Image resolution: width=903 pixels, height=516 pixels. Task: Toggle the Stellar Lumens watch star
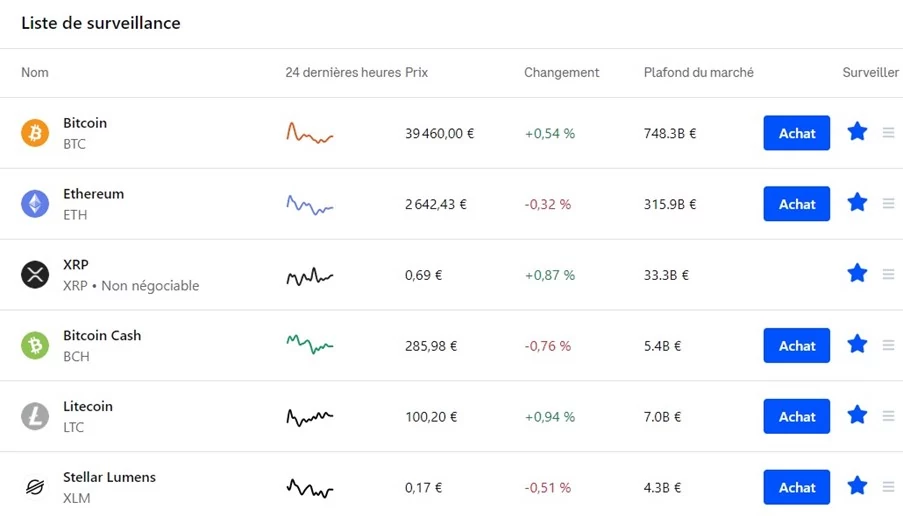(858, 486)
